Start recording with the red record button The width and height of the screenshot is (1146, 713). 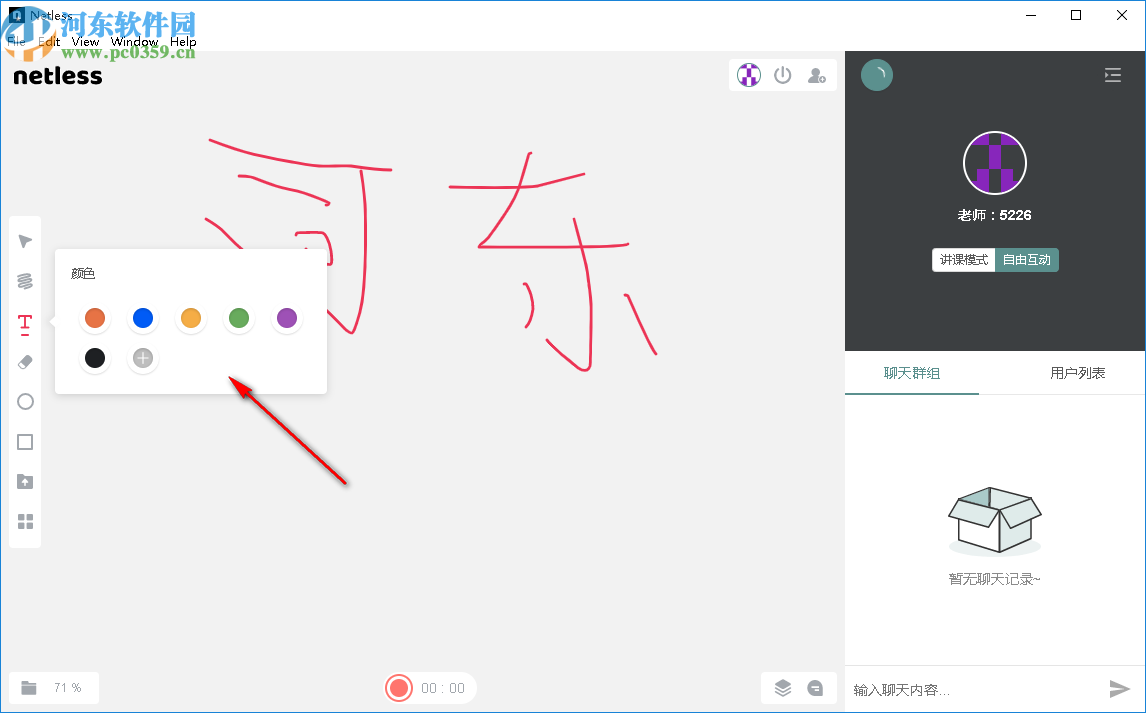click(x=399, y=688)
